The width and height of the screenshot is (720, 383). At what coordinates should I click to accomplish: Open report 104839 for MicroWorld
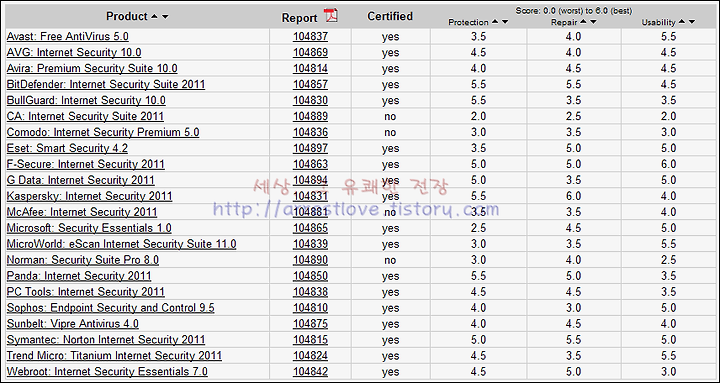[310, 244]
